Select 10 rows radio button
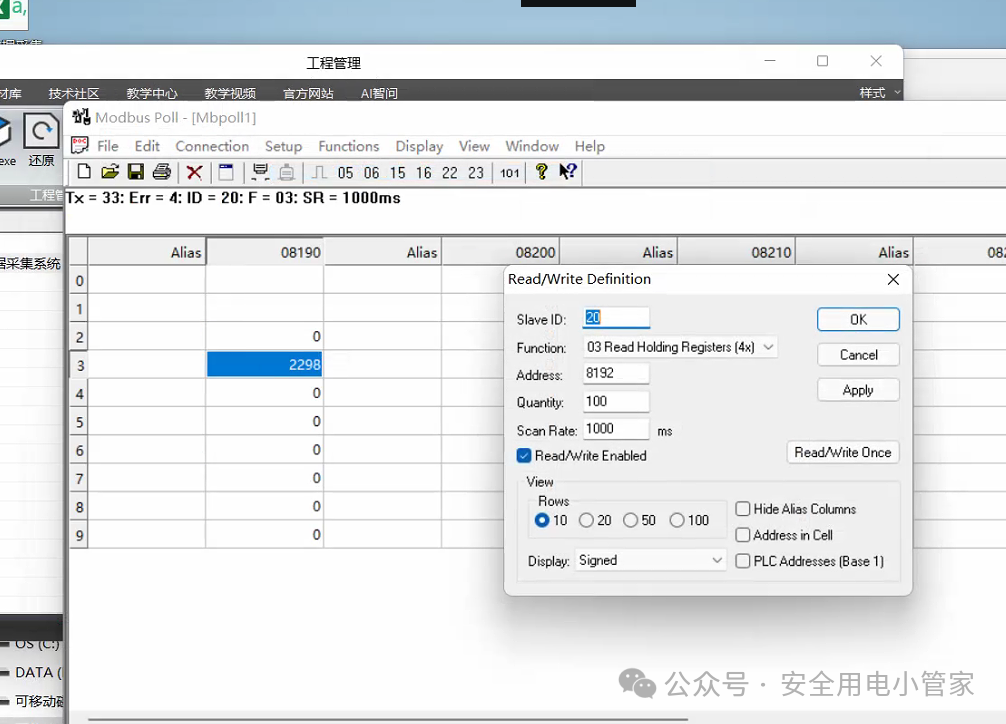The height and width of the screenshot is (724, 1006). [x=542, y=520]
